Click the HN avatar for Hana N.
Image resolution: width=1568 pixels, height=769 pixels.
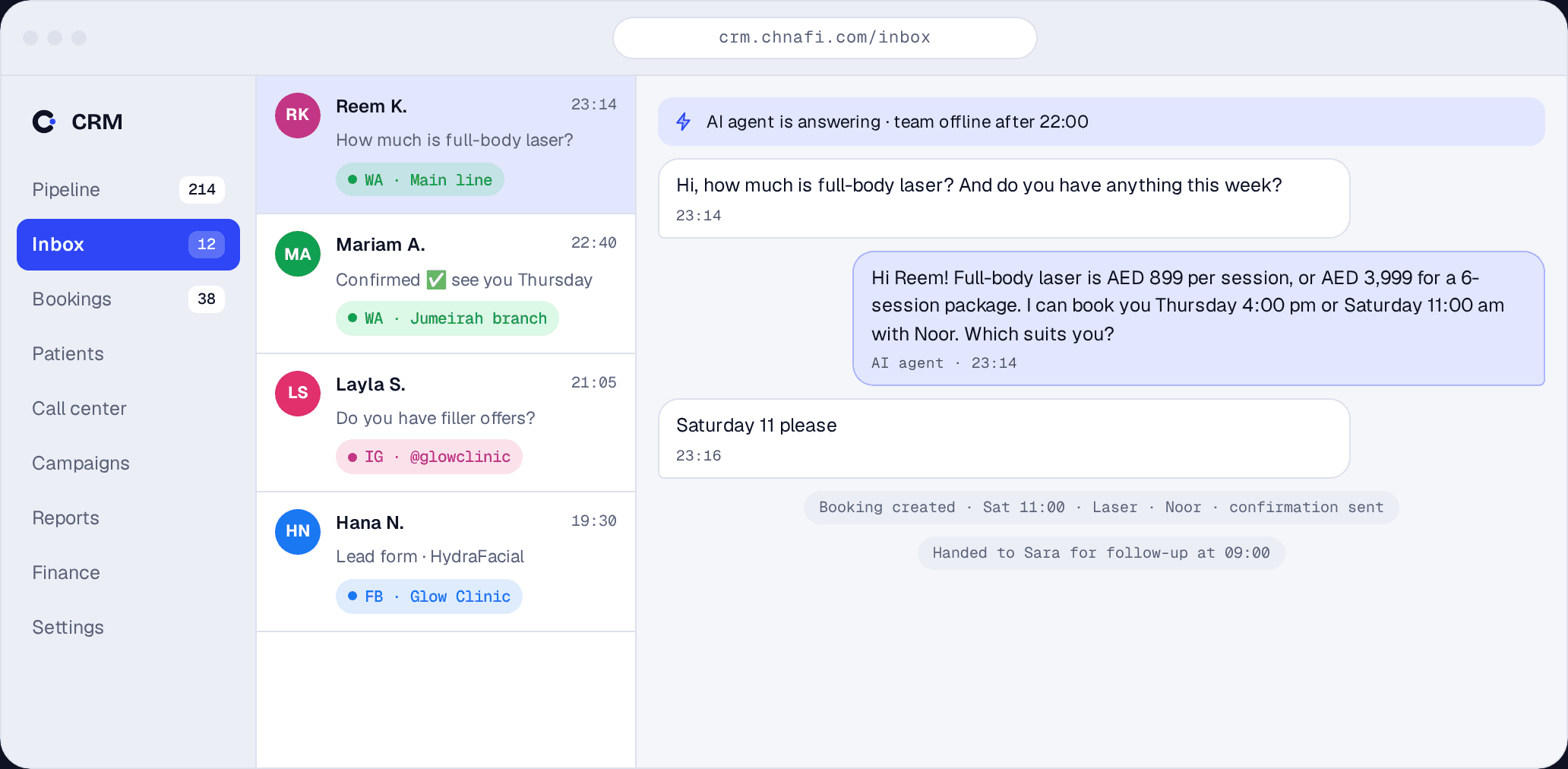click(298, 532)
